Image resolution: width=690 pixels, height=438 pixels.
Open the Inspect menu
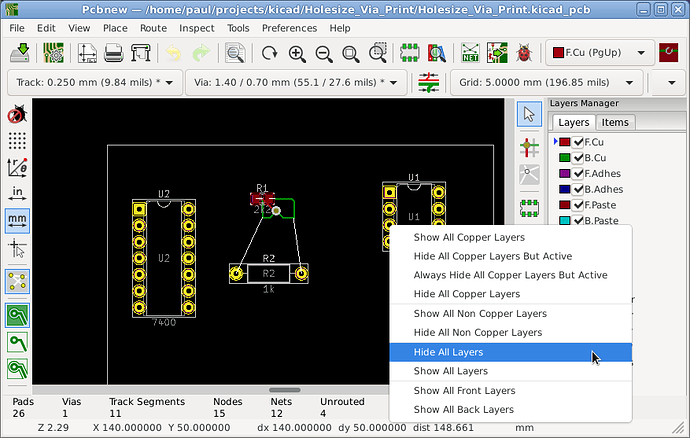197,28
